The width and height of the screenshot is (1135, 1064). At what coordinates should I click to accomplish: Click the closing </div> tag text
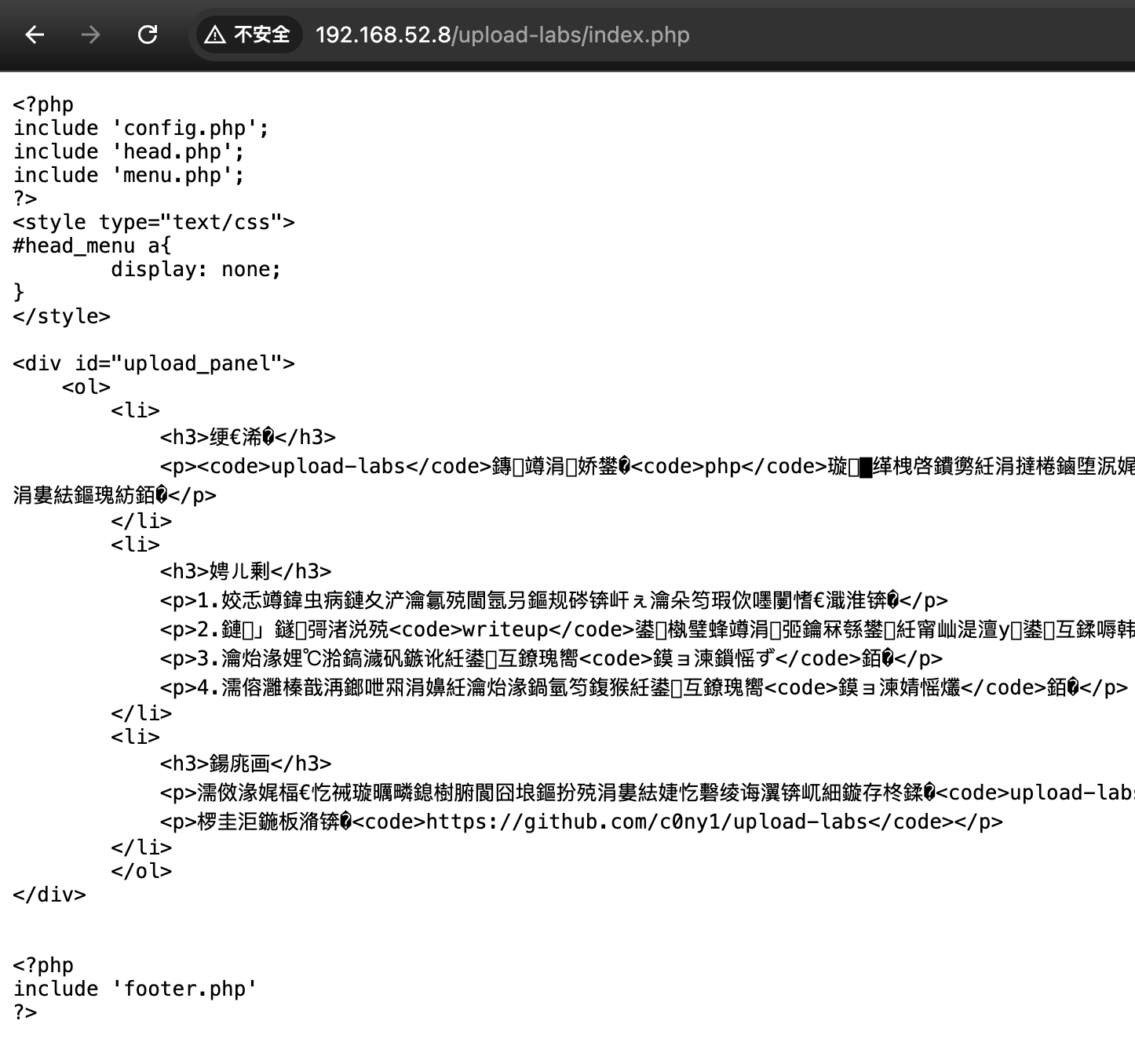tap(49, 895)
